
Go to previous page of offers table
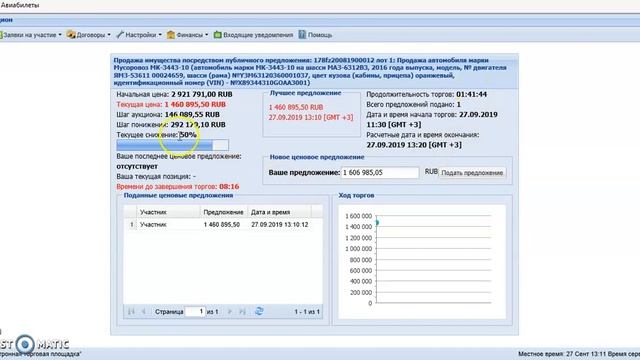(143, 311)
